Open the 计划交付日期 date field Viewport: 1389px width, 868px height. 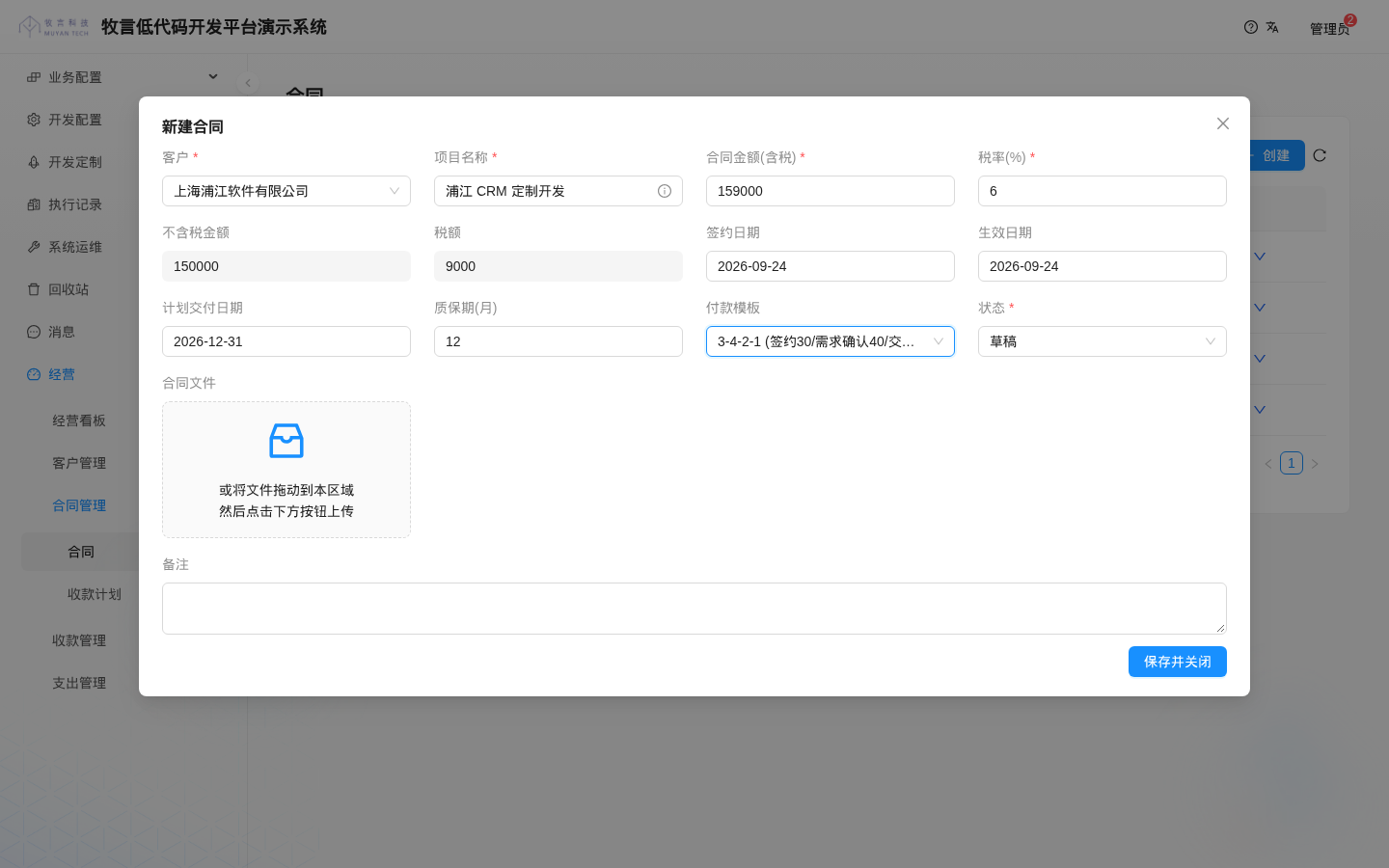286,341
